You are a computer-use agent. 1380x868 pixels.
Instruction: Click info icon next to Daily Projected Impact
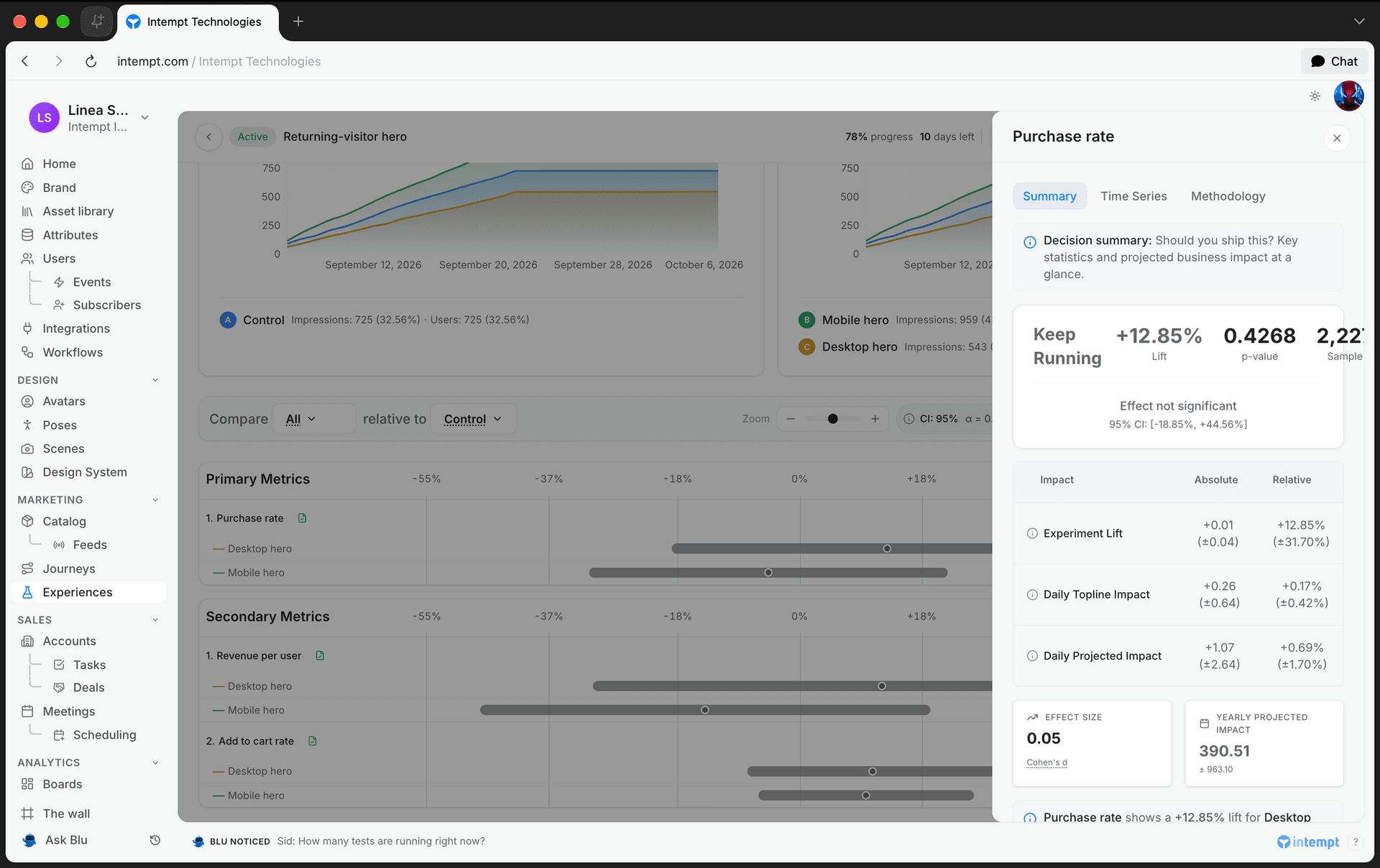[x=1032, y=656]
